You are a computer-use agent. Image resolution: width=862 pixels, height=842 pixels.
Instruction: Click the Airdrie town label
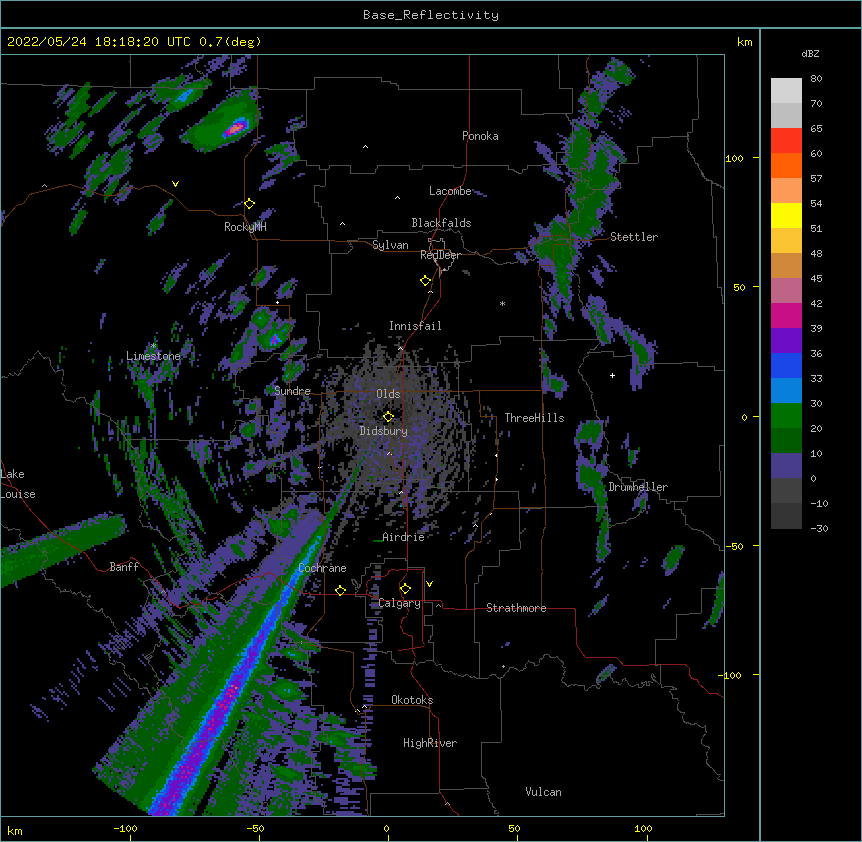click(403, 537)
